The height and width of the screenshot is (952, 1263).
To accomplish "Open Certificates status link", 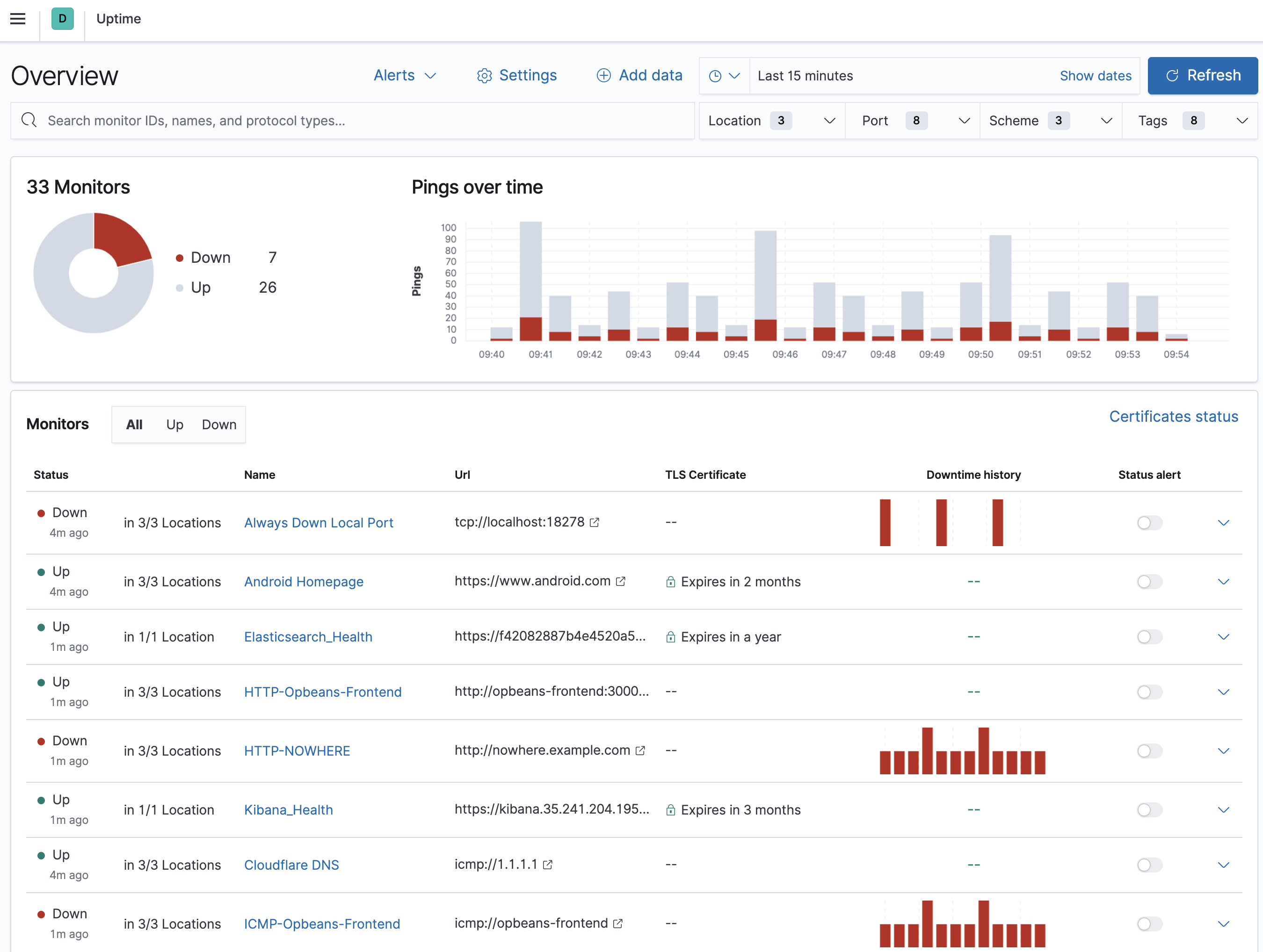I will (1173, 417).
